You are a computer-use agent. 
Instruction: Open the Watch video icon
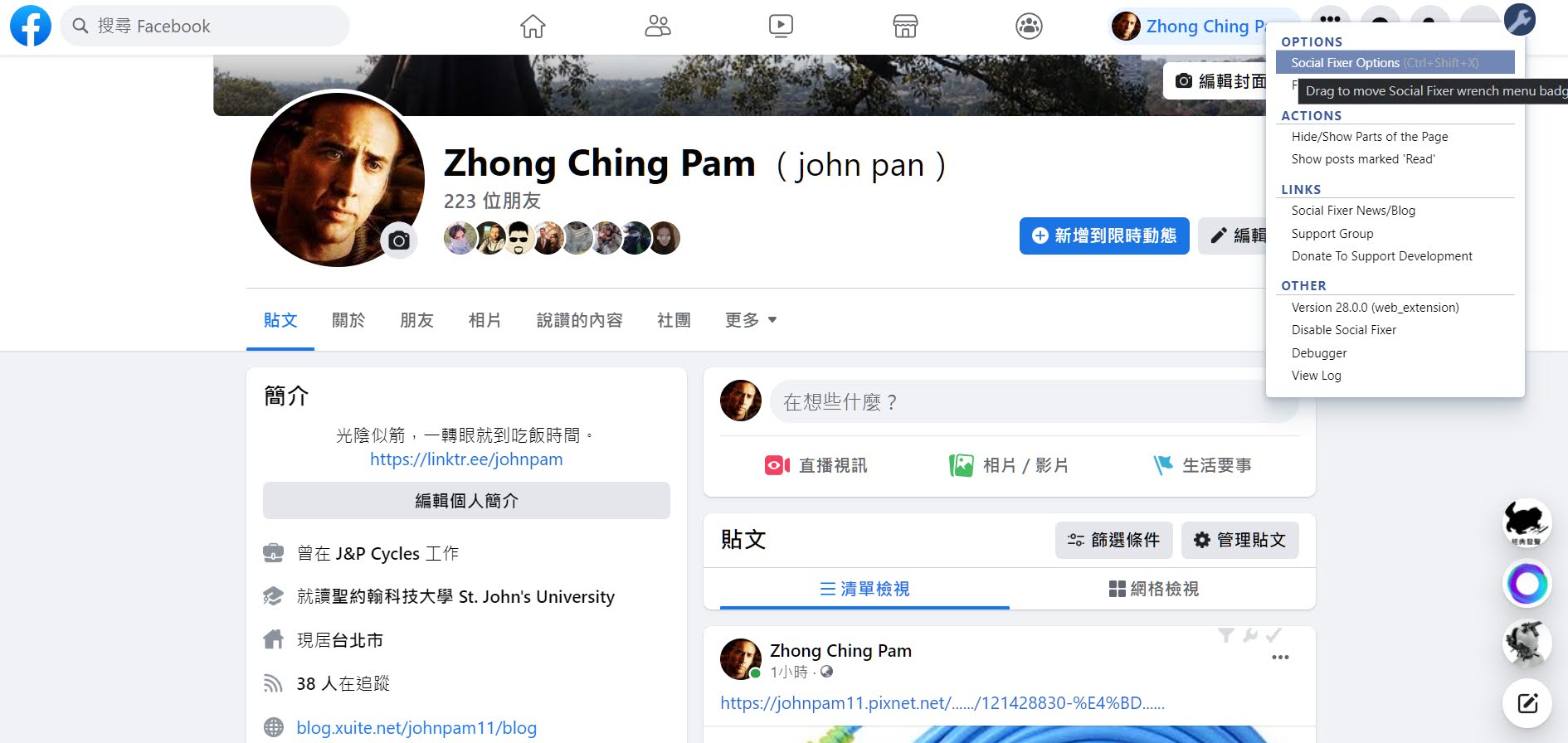(x=781, y=27)
